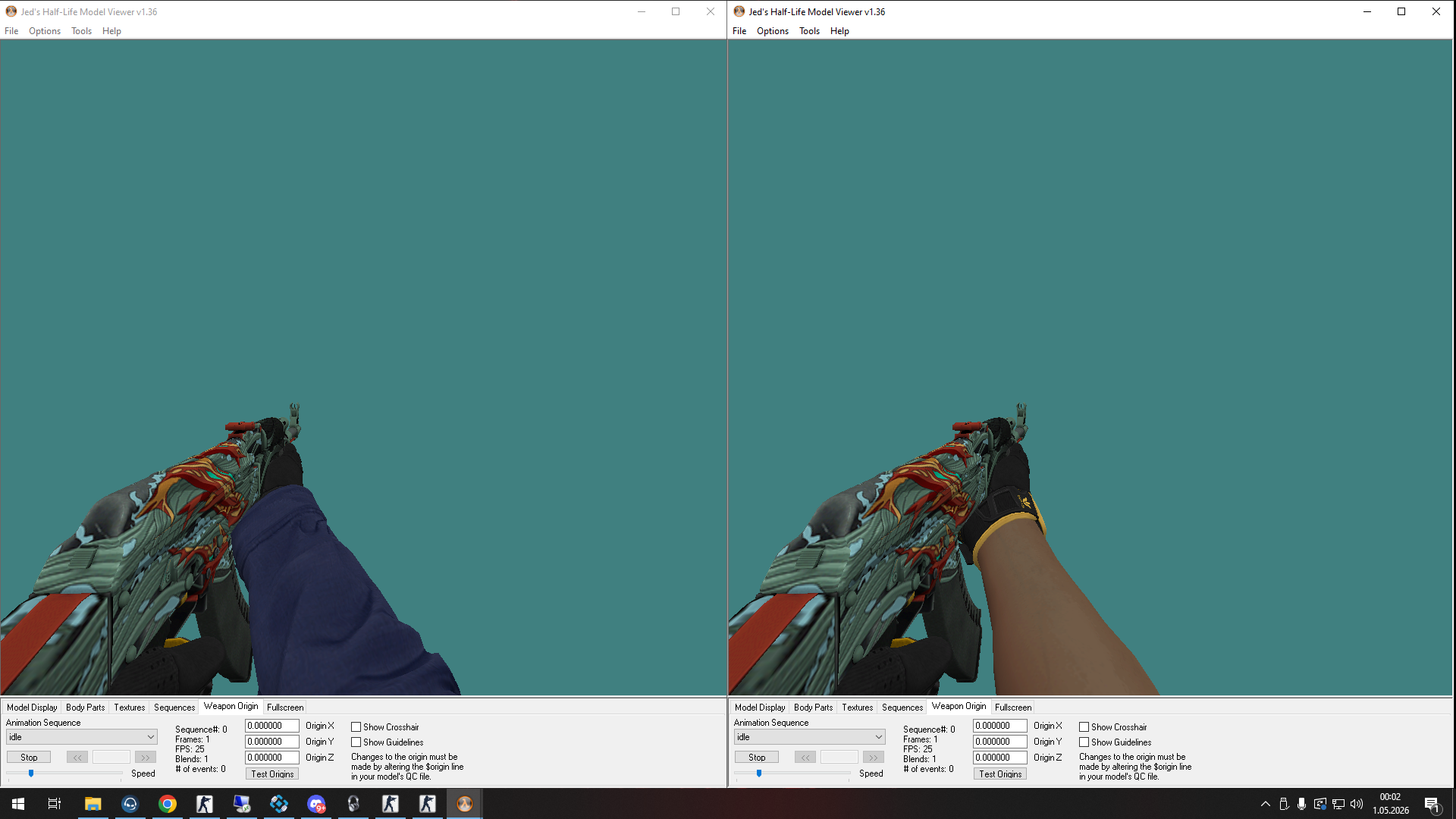Switch to Fullscreen tab in left window
The width and height of the screenshot is (1456, 819).
click(x=285, y=708)
